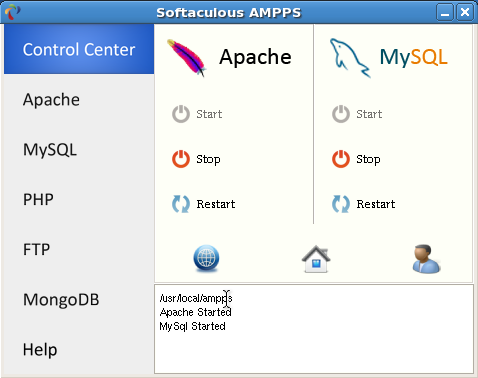Open the MySQL sidebar section
Viewport: 478px width, 378px height.
[x=79, y=149]
